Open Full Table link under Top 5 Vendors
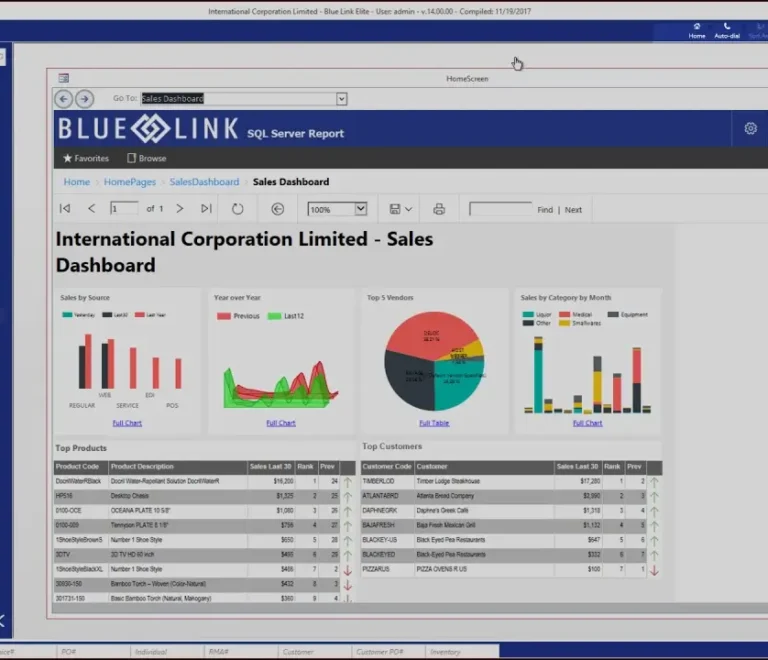The height and width of the screenshot is (660, 768). coord(434,423)
